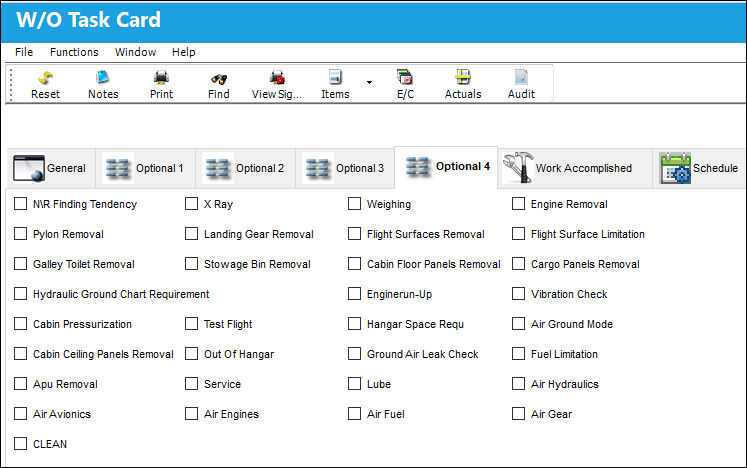Enable Flight Surfaces Removal checkbox
747x468 pixels.
(x=354, y=234)
